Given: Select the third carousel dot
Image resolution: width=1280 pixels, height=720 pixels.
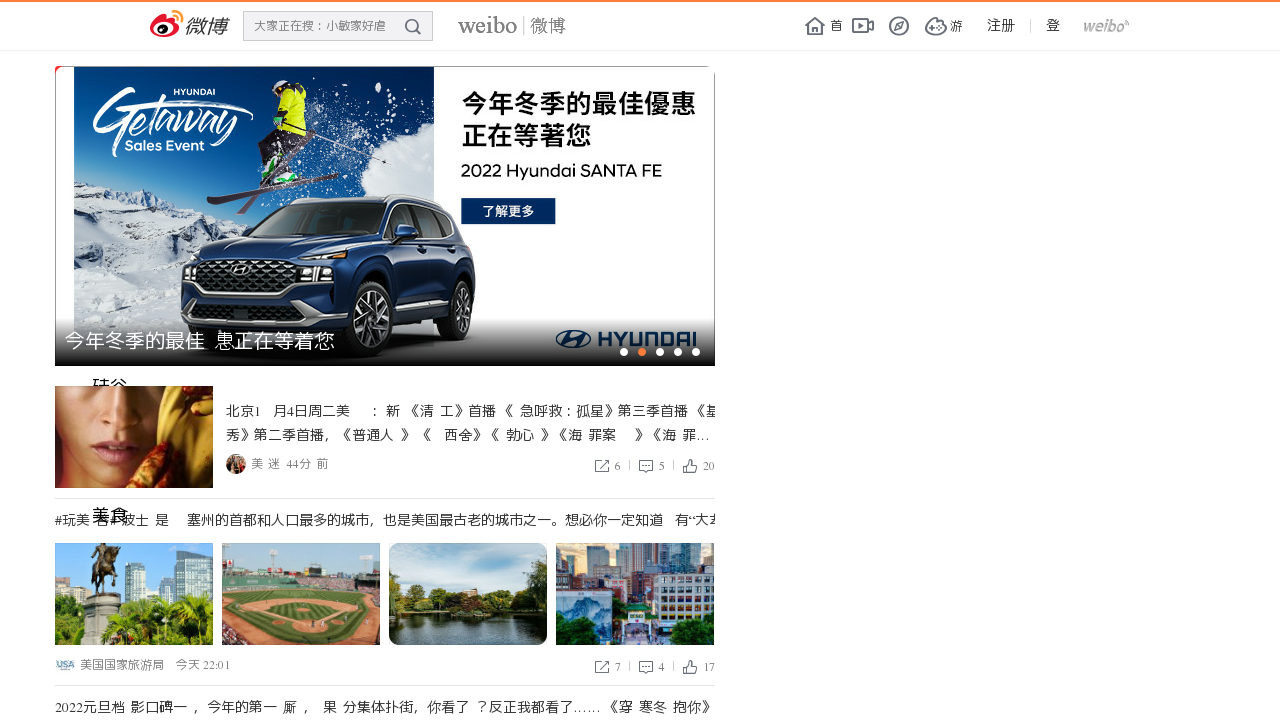Looking at the screenshot, I should (x=660, y=352).
